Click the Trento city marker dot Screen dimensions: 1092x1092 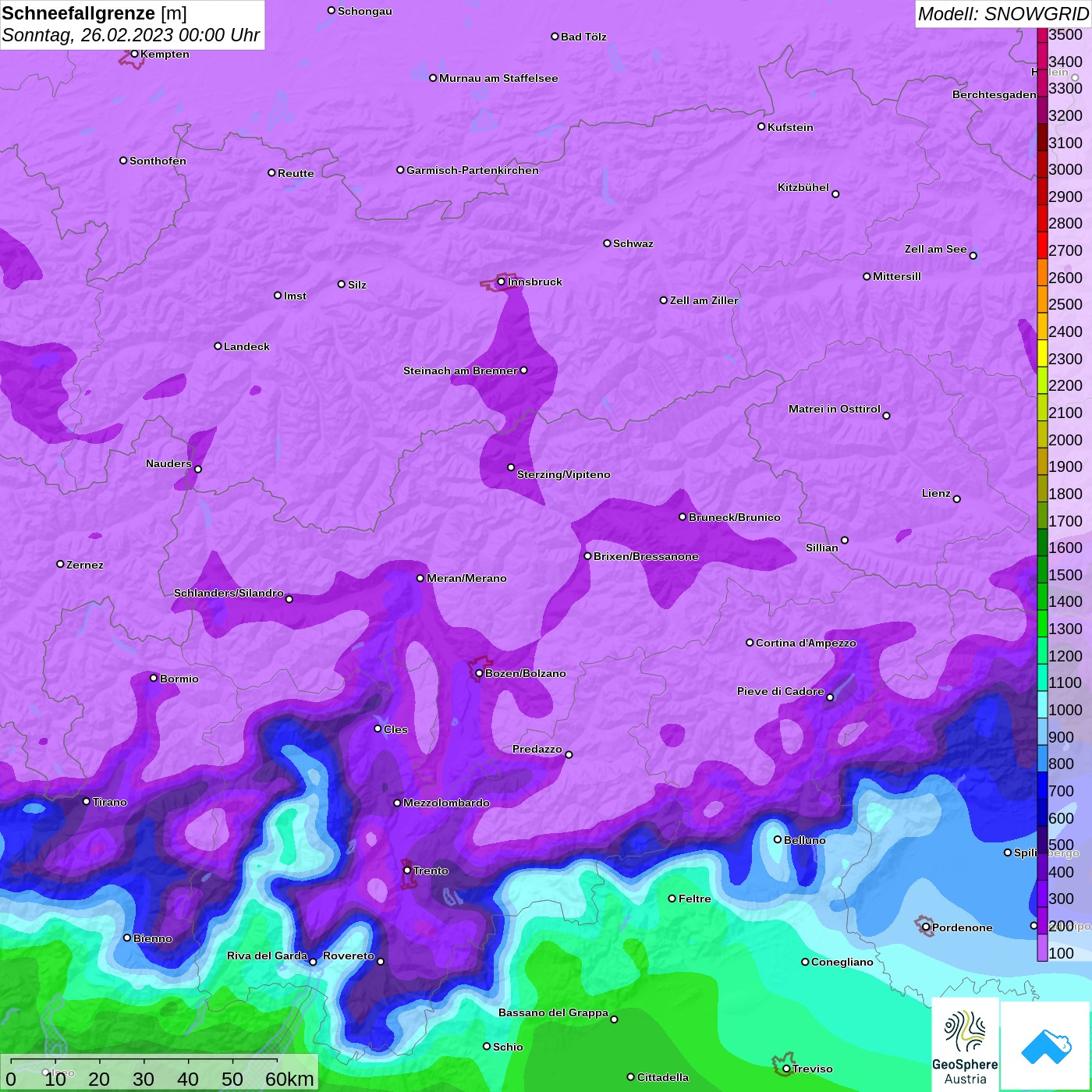tap(407, 870)
